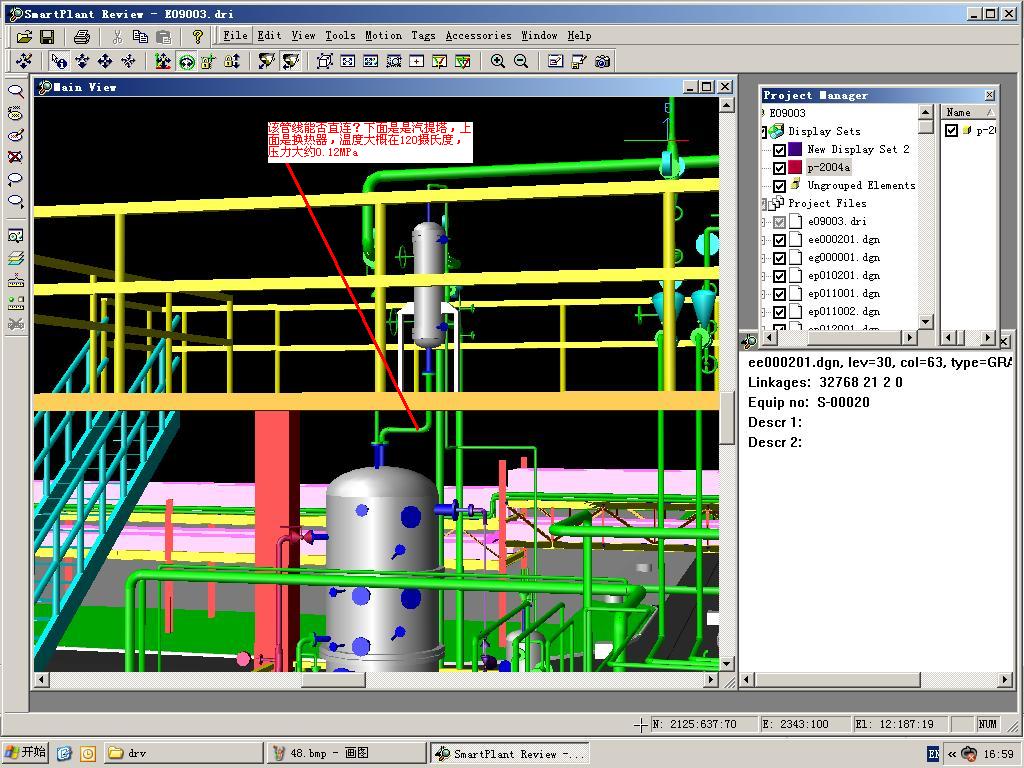The height and width of the screenshot is (768, 1024).
Task: Open the Accessories menu
Action: click(479, 35)
